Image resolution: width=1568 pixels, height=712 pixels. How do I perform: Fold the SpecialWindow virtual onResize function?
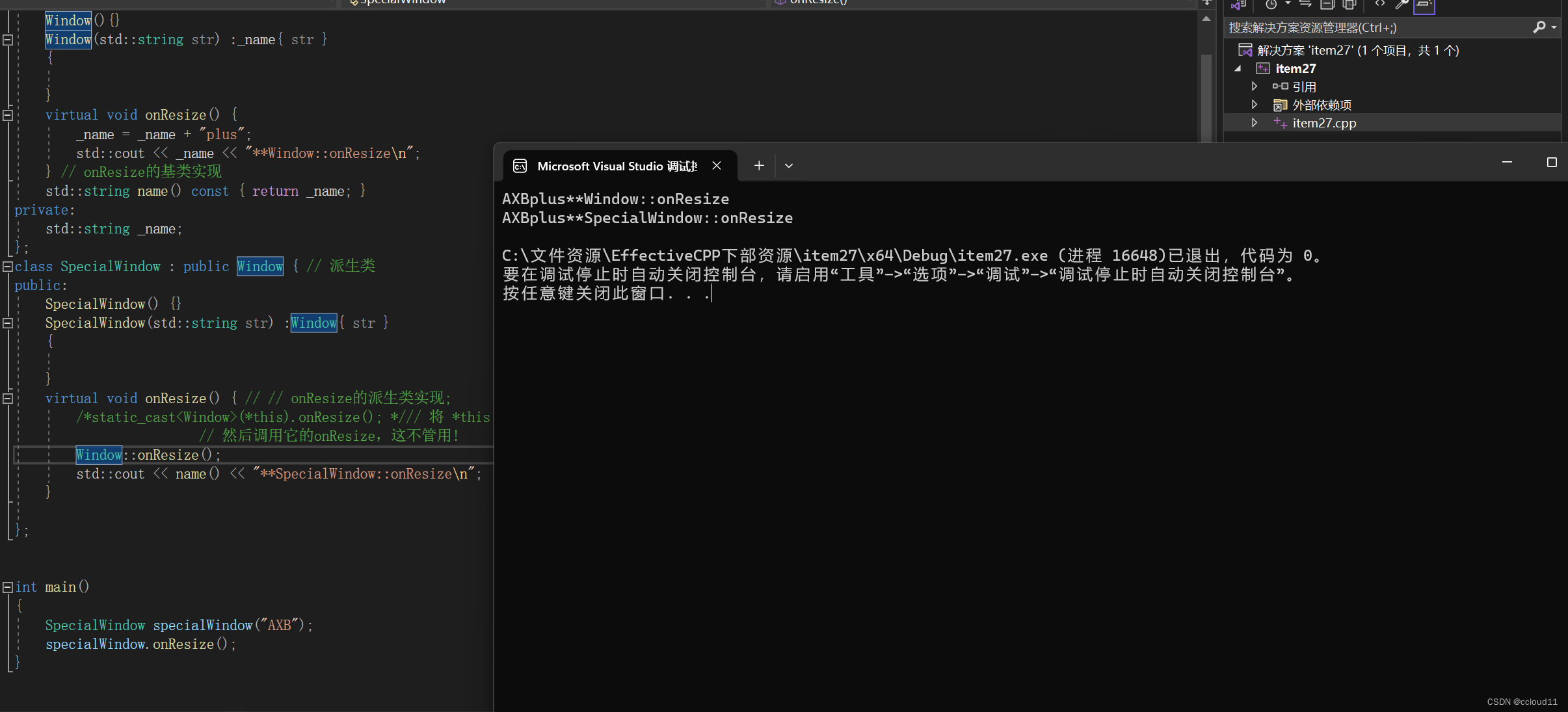click(x=8, y=399)
